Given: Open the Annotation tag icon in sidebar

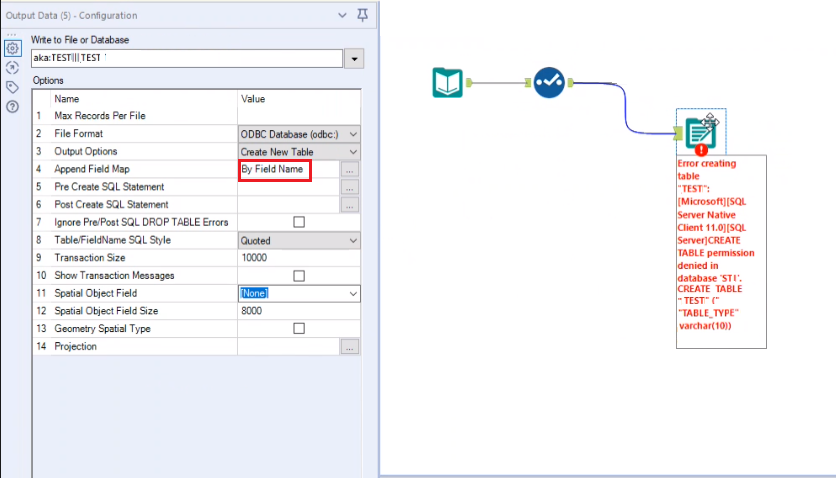Looking at the screenshot, I should pyautogui.click(x=12, y=87).
